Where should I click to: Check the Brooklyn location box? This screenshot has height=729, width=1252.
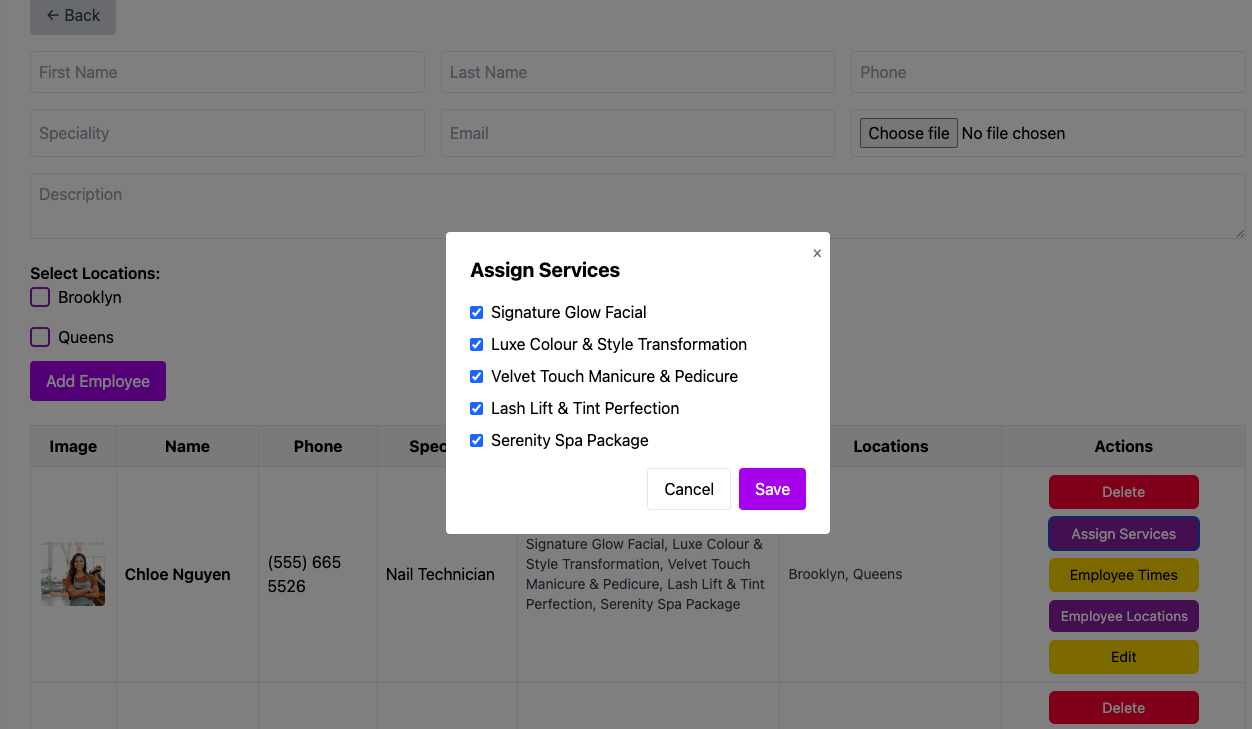coord(40,297)
